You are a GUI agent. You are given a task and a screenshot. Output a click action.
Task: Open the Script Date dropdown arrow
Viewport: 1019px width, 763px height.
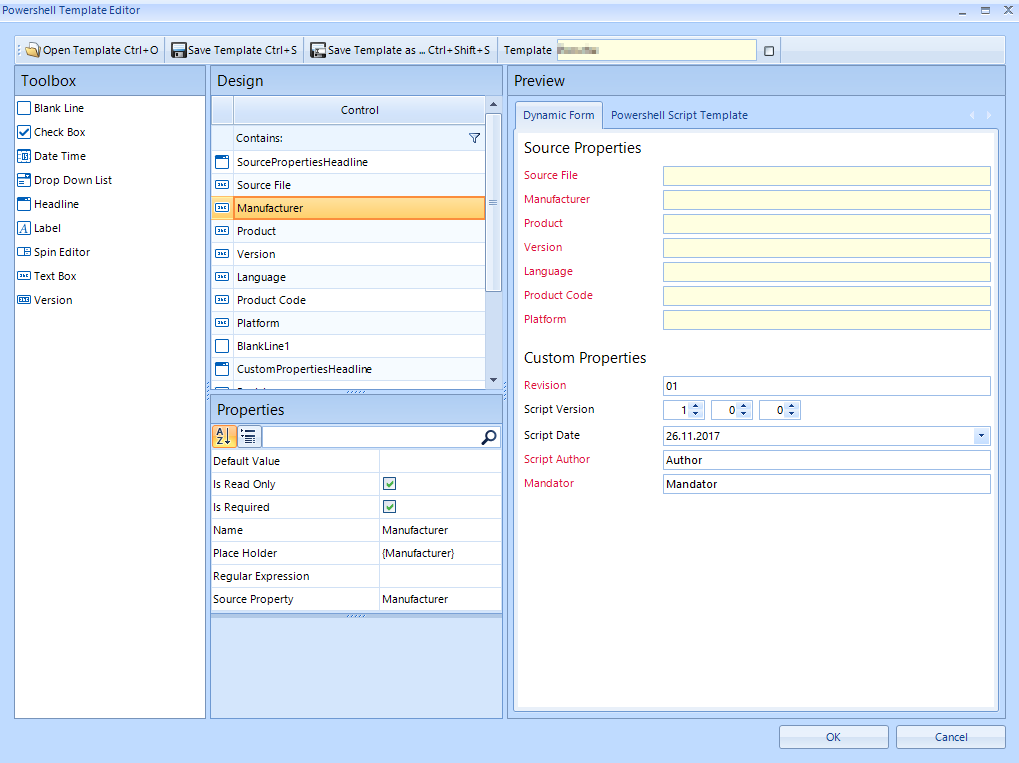click(x=981, y=435)
